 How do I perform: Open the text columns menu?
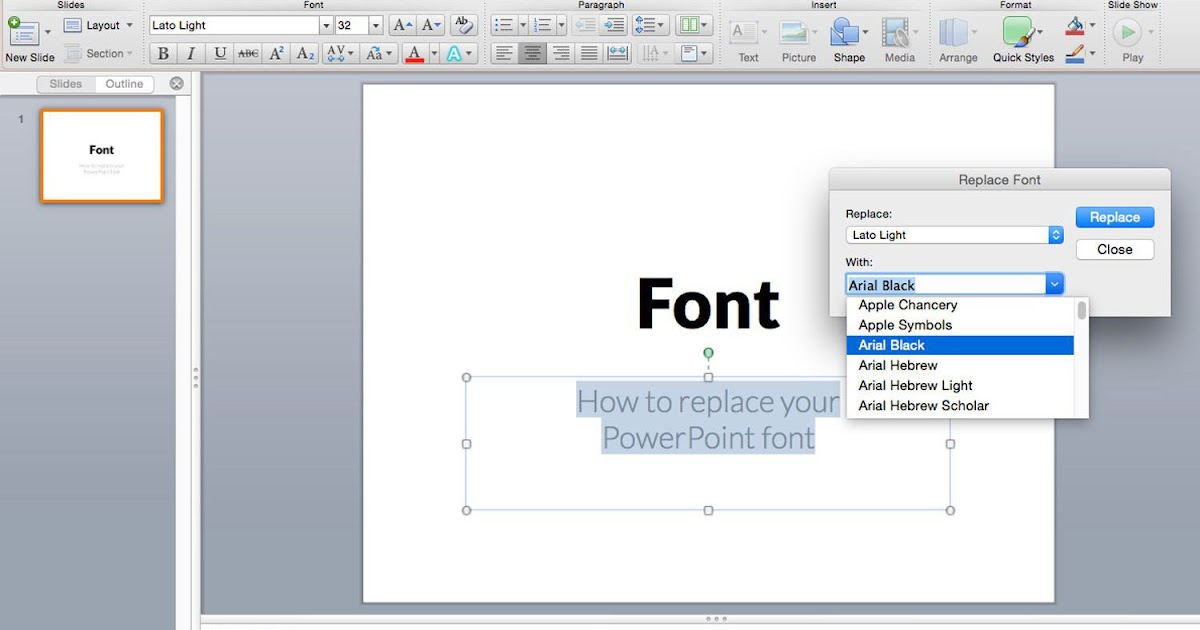694,25
